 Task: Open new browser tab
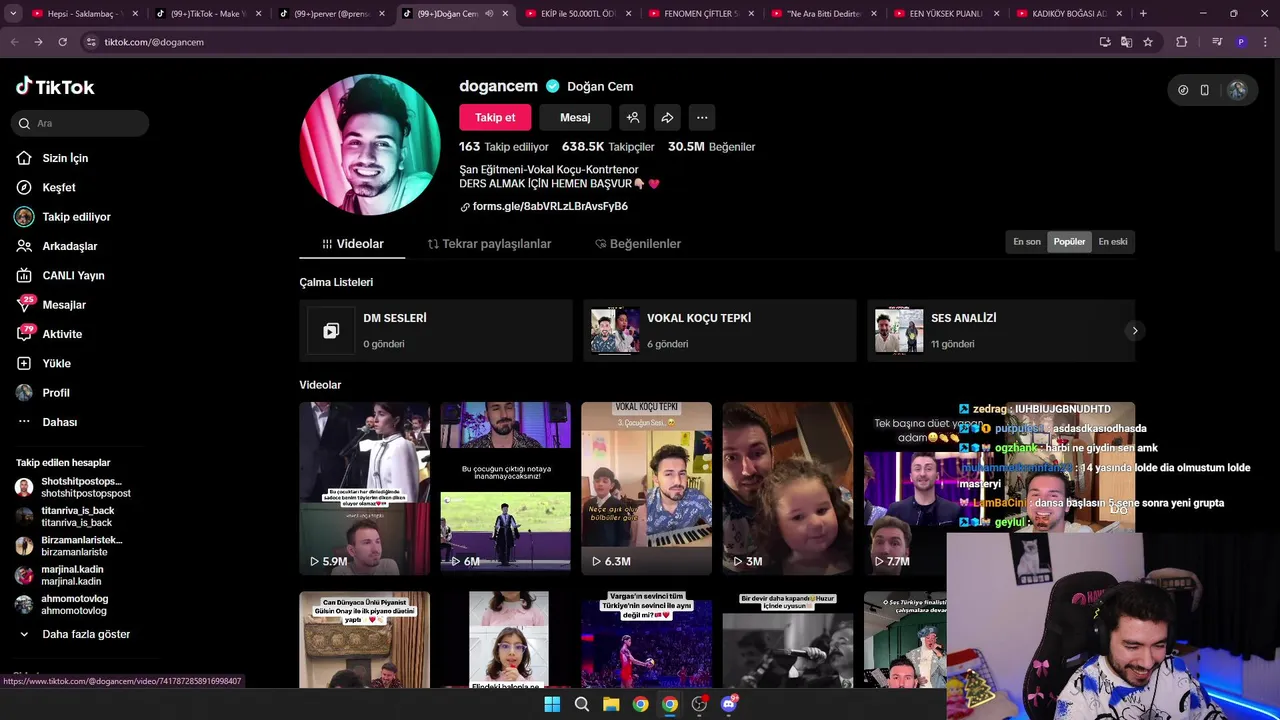(1143, 14)
